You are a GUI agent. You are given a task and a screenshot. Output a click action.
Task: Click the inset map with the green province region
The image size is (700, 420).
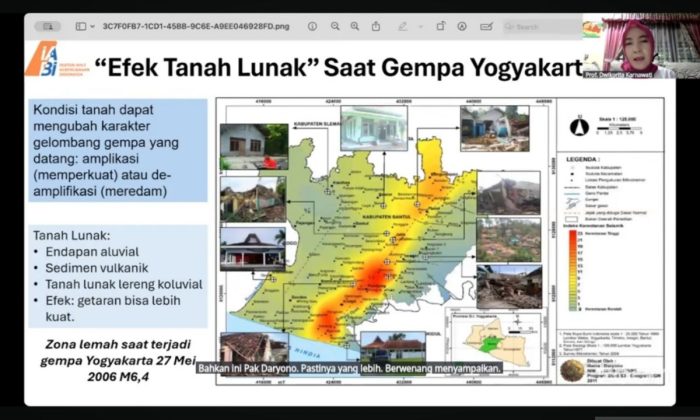click(496, 341)
